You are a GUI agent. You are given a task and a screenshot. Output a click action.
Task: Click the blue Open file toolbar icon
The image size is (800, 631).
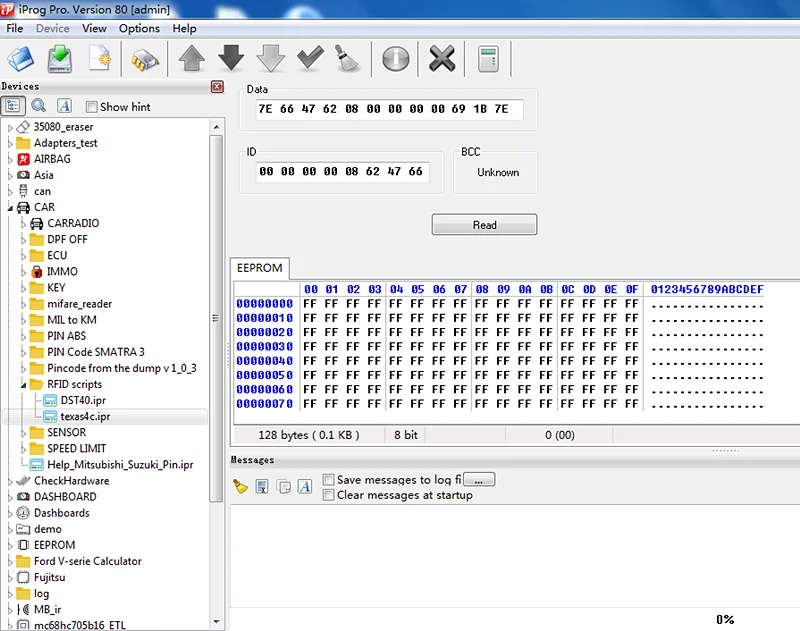20,59
